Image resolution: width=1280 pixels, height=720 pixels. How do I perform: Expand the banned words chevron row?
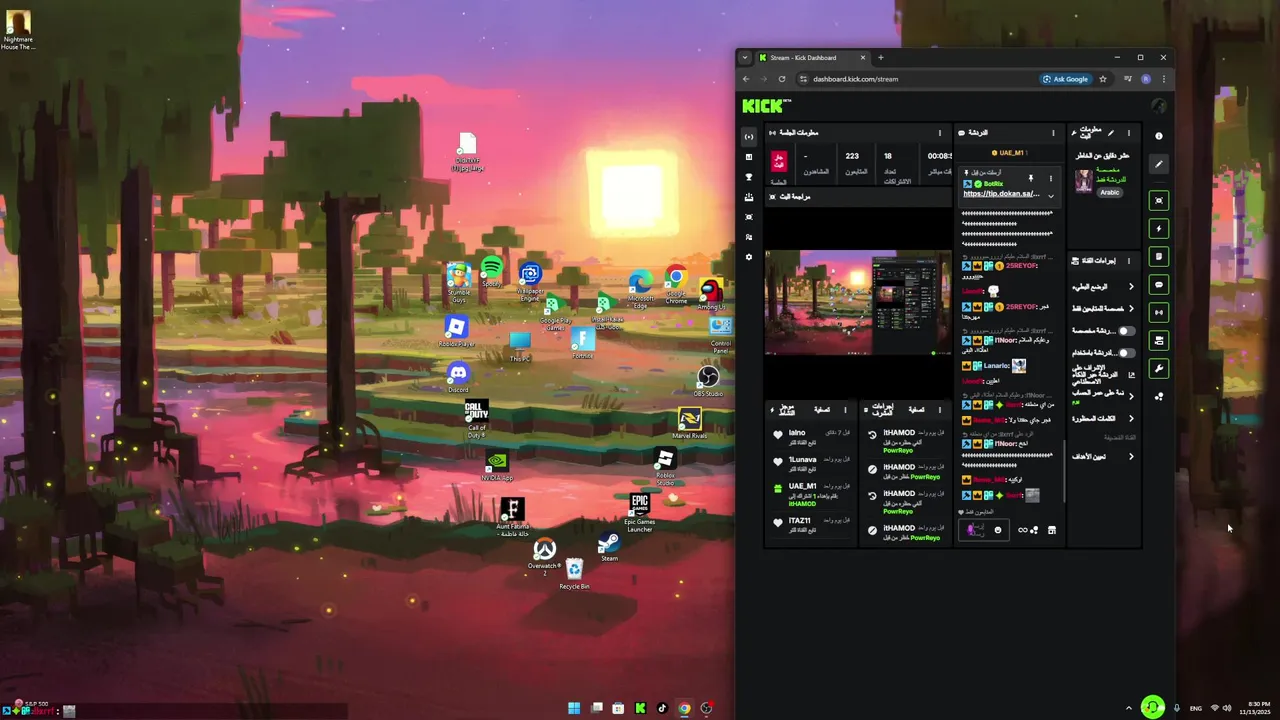coord(1131,418)
